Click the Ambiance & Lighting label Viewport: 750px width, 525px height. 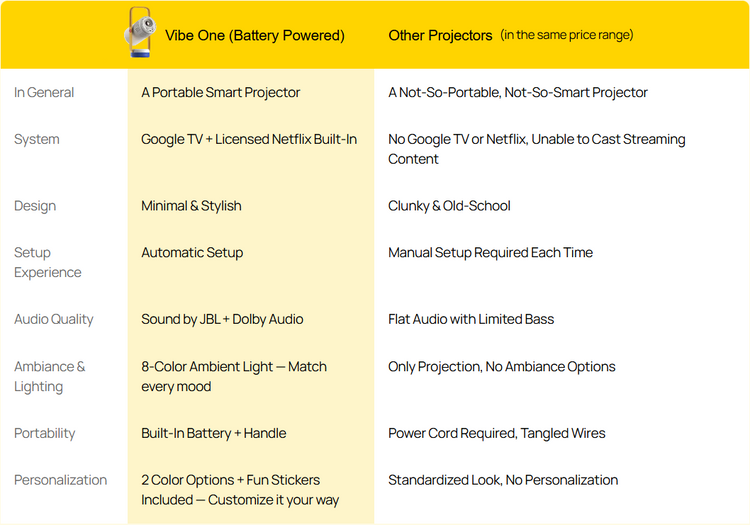click(50, 376)
